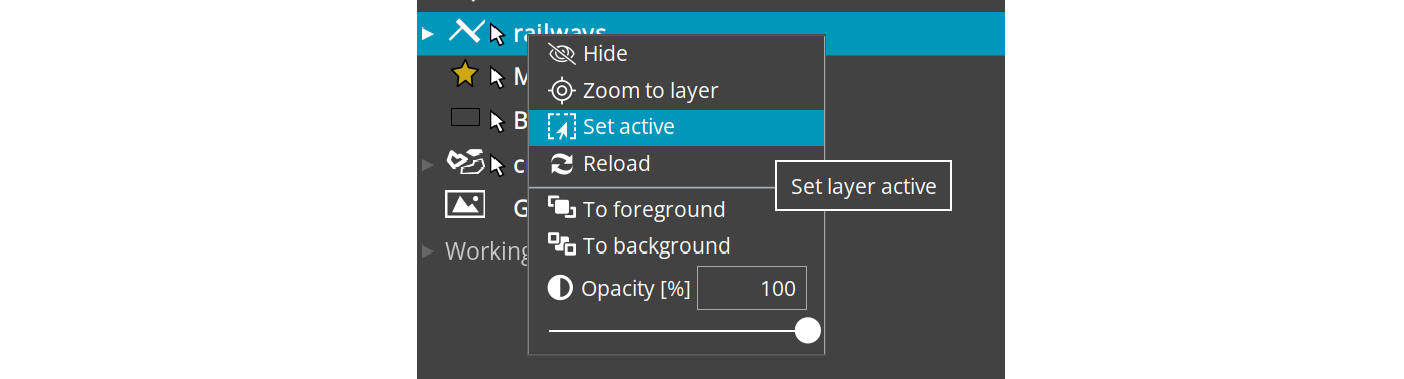Click the Opacity percent input field

(752, 289)
